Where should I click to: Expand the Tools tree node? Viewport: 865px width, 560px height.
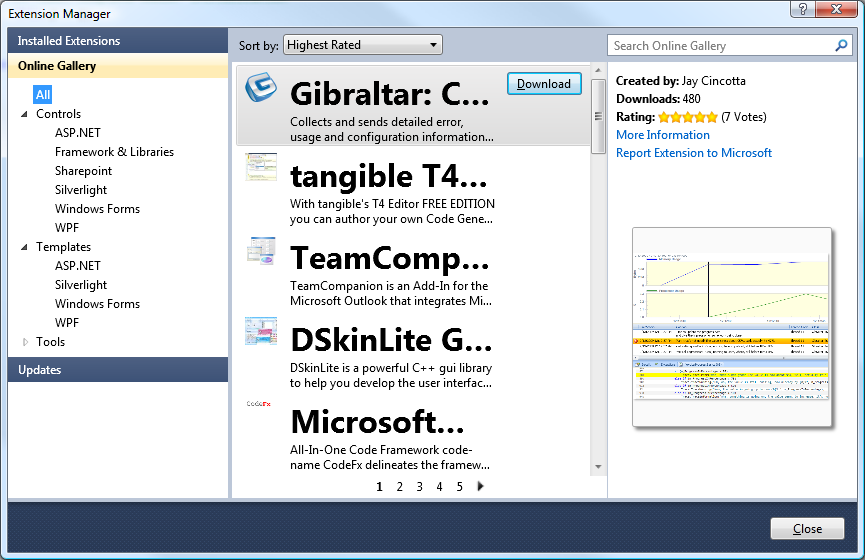25,342
